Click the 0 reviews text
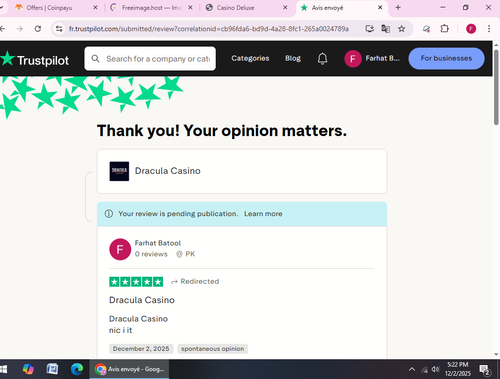 tap(151, 254)
